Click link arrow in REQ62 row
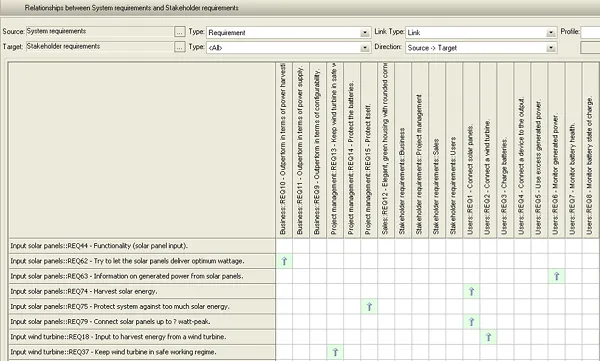The height and width of the screenshot is (361, 600). point(284,261)
